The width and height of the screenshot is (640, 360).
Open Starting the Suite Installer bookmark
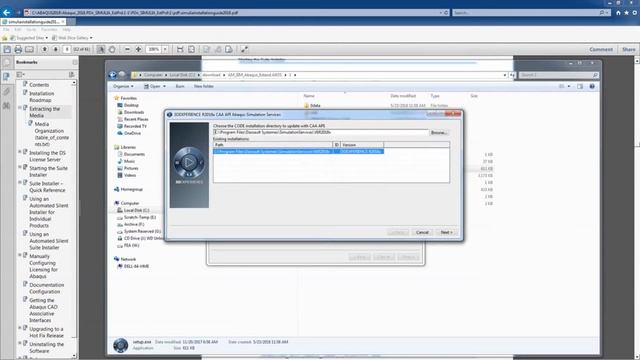pos(49,171)
